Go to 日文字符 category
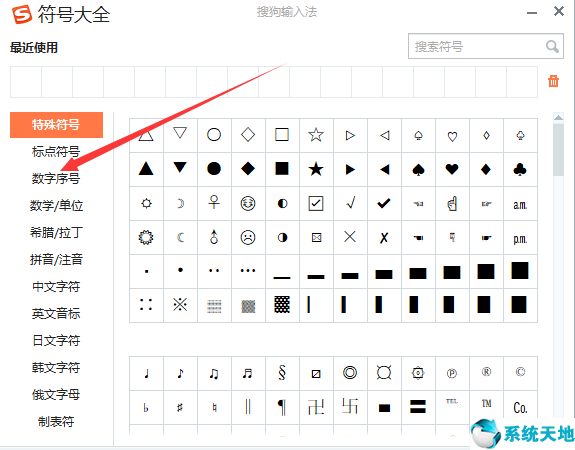This screenshot has width=575, height=450. [56, 340]
